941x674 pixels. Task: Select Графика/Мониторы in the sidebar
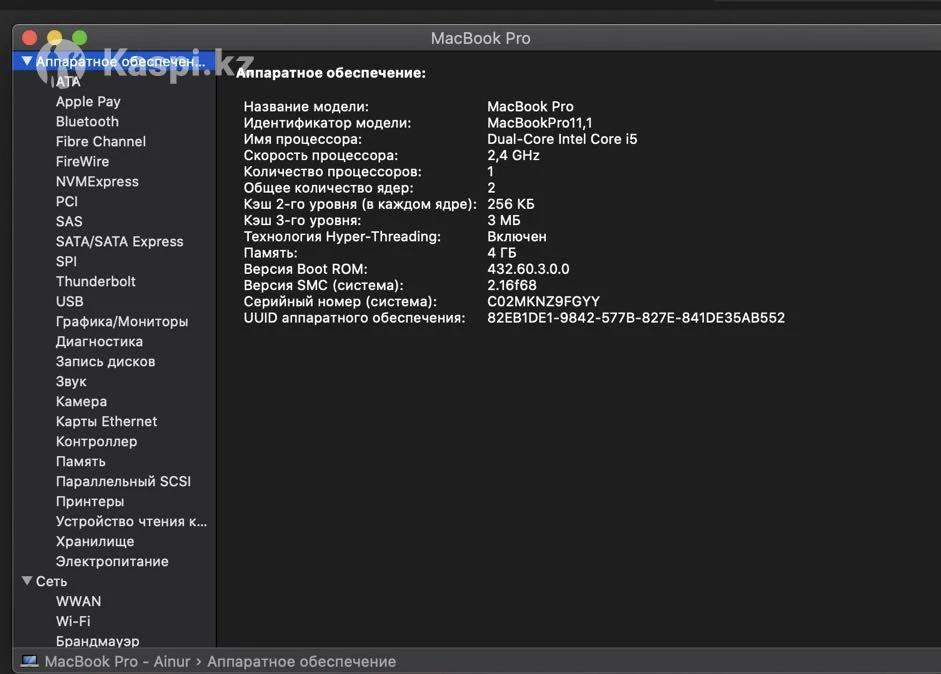click(x=122, y=321)
